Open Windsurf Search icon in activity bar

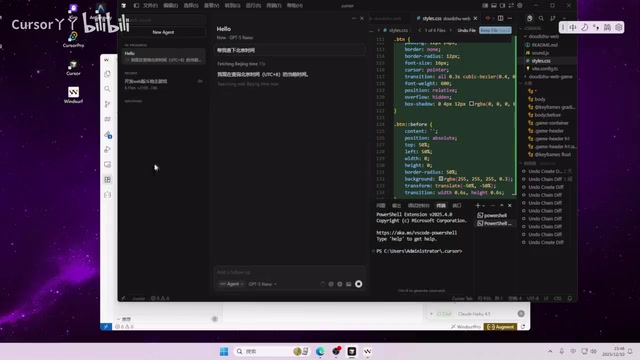pos(107,89)
